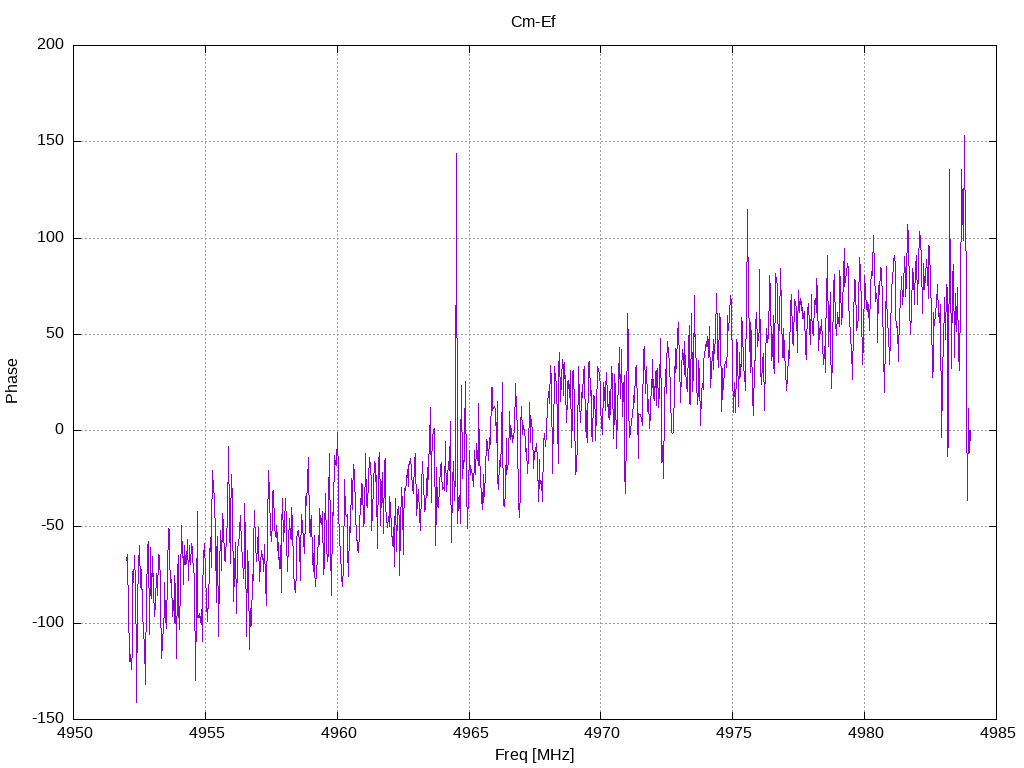Click y-axis tick value 100
Image resolution: width=1024 pixels, height=768 pixels.
[x=51, y=237]
